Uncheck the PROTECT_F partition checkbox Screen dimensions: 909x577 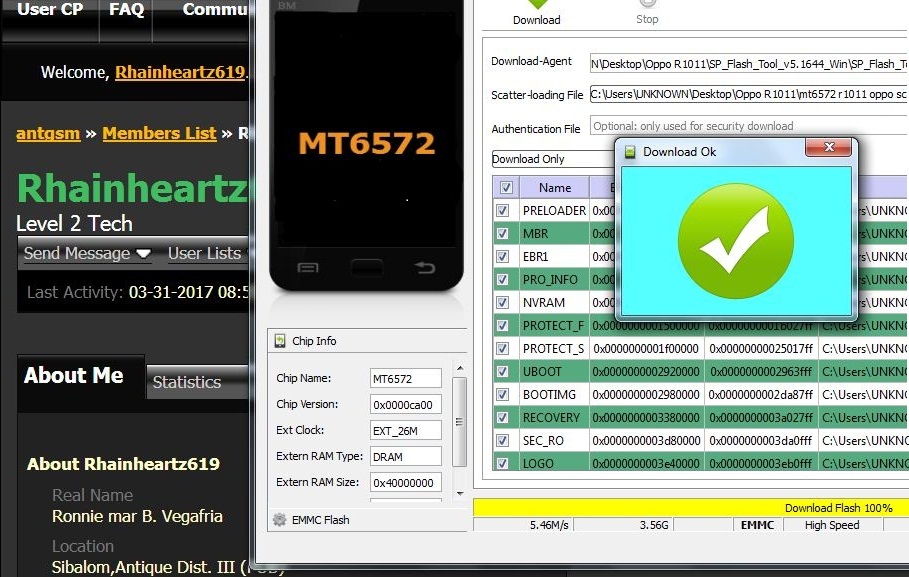[x=503, y=325]
